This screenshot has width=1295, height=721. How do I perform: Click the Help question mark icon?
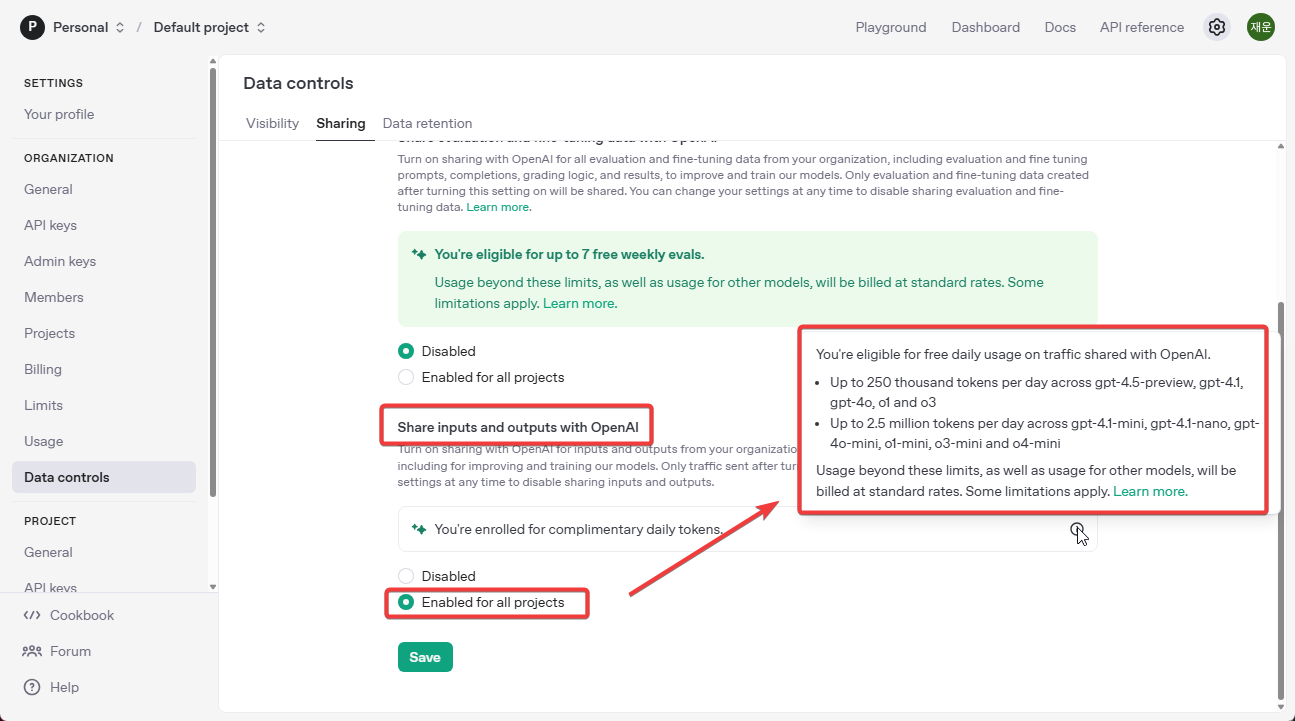(x=32, y=687)
